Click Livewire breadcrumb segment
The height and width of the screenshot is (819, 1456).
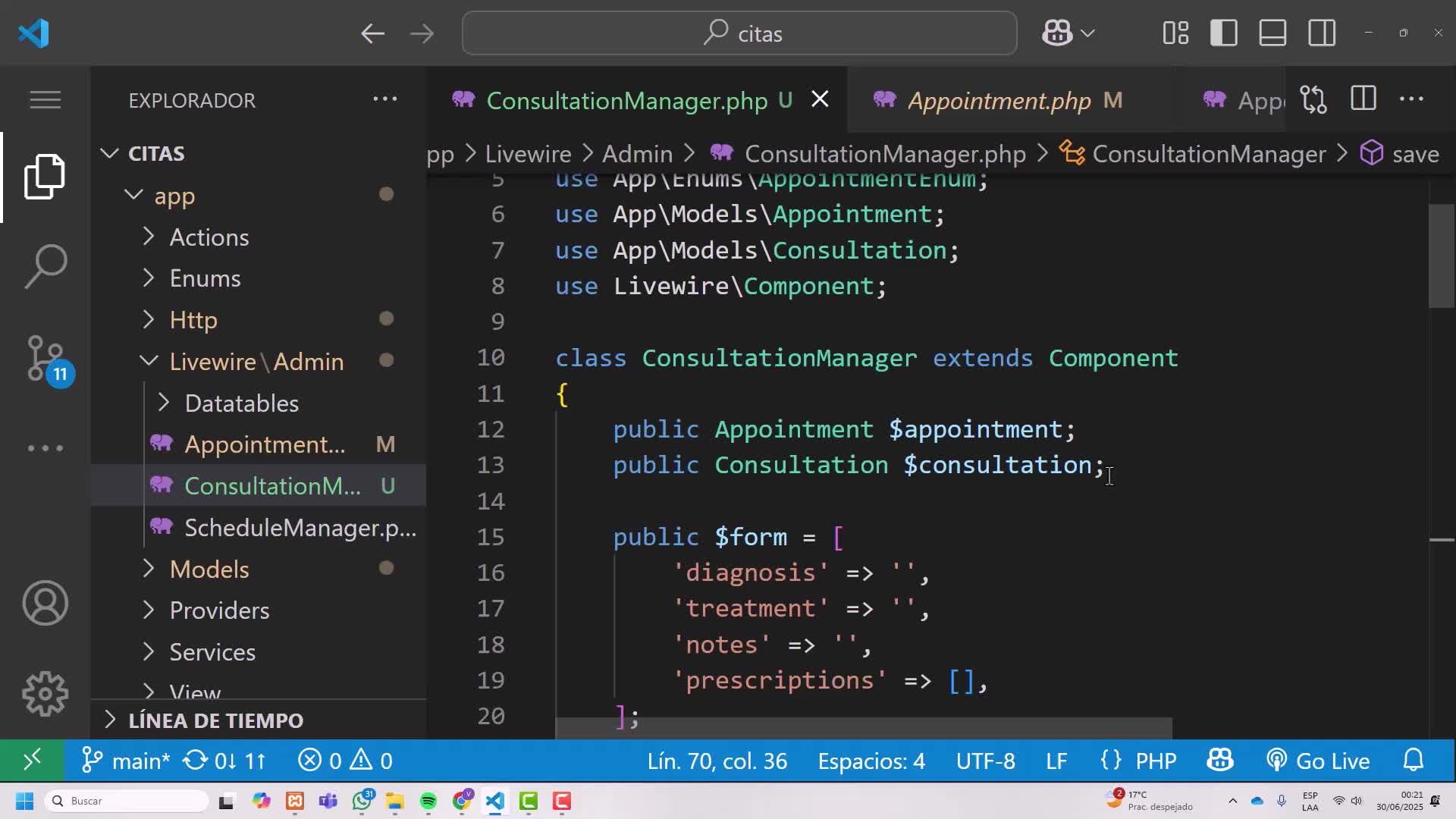click(528, 154)
